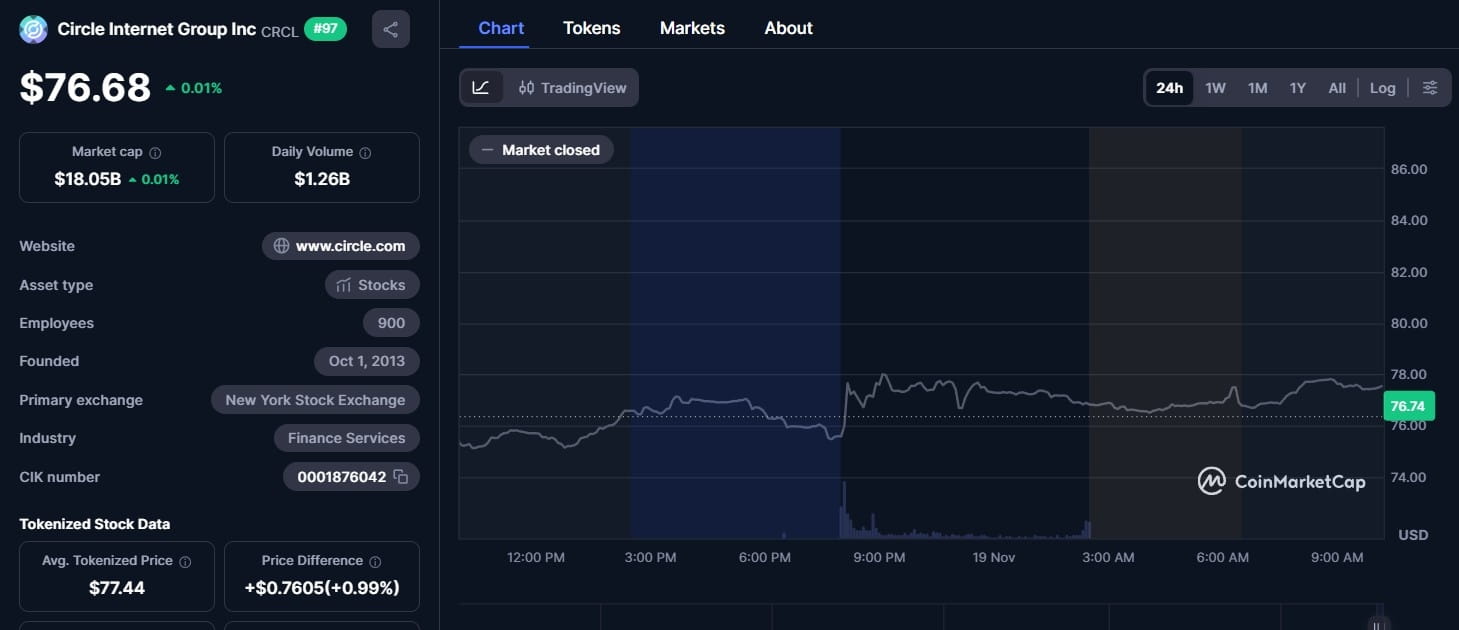Toggle Log scale on the chart
This screenshot has height=630, width=1459.
pos(1382,87)
